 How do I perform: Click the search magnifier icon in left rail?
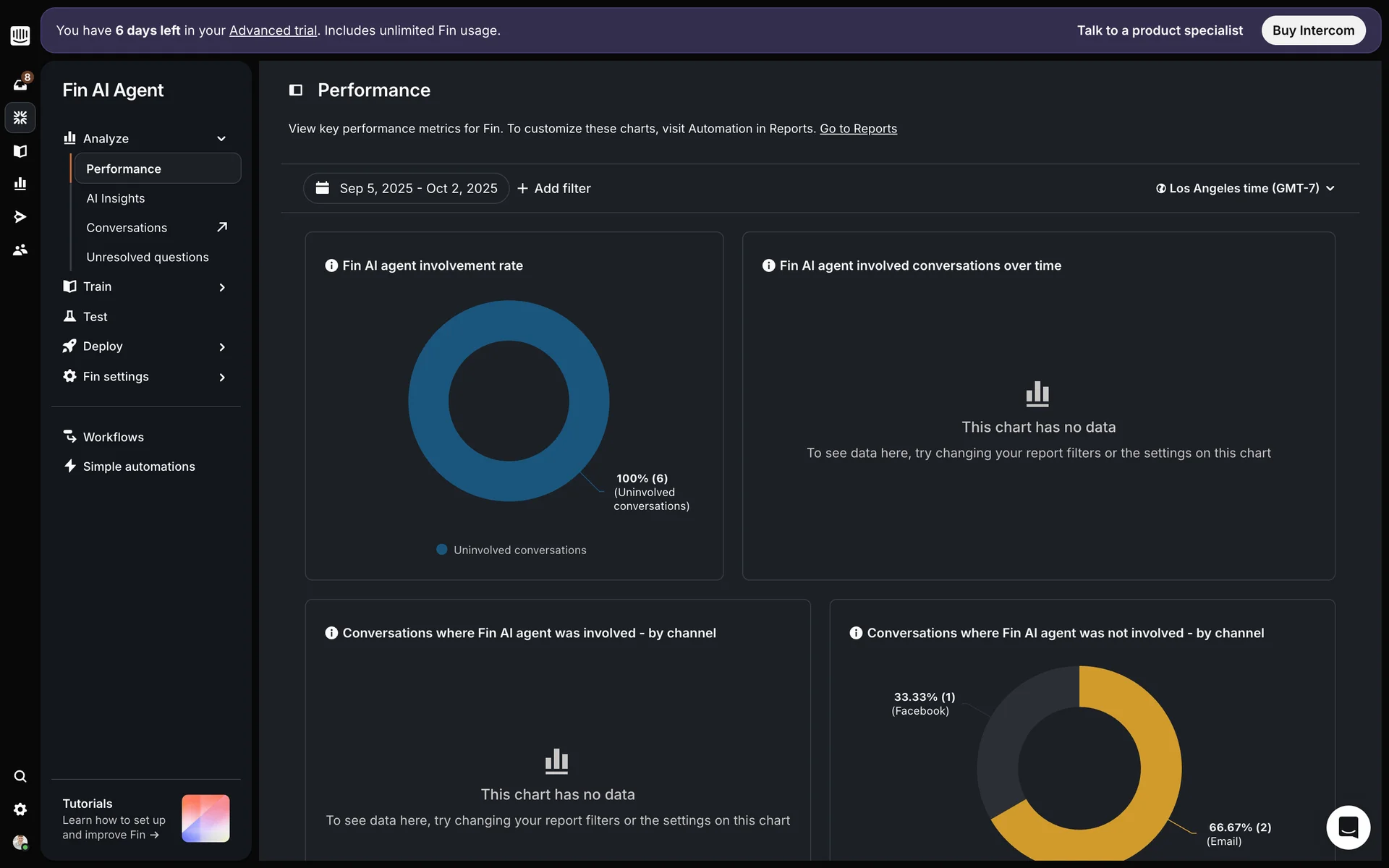tap(20, 776)
